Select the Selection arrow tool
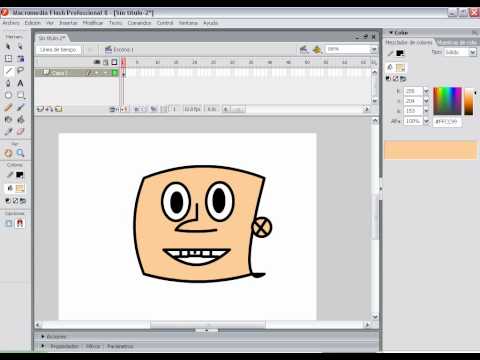Image resolution: width=480 pixels, height=360 pixels. (x=8, y=47)
